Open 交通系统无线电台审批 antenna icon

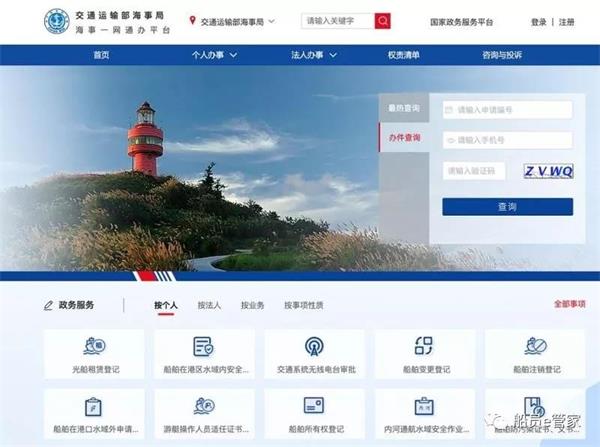tap(314, 347)
